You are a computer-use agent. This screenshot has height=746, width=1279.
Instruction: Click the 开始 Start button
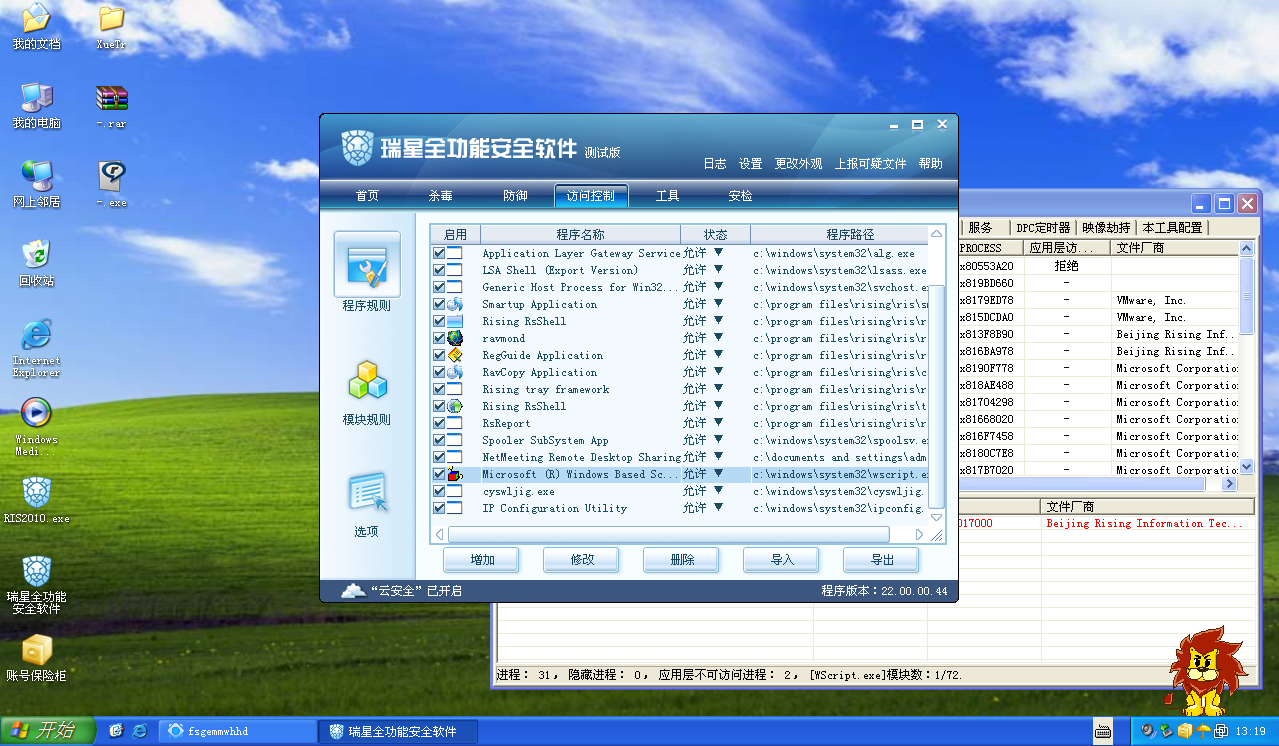47,731
